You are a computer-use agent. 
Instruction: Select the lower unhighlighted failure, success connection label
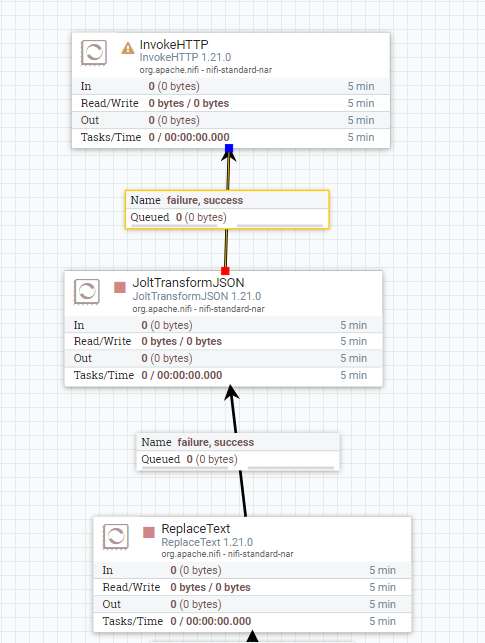238,452
